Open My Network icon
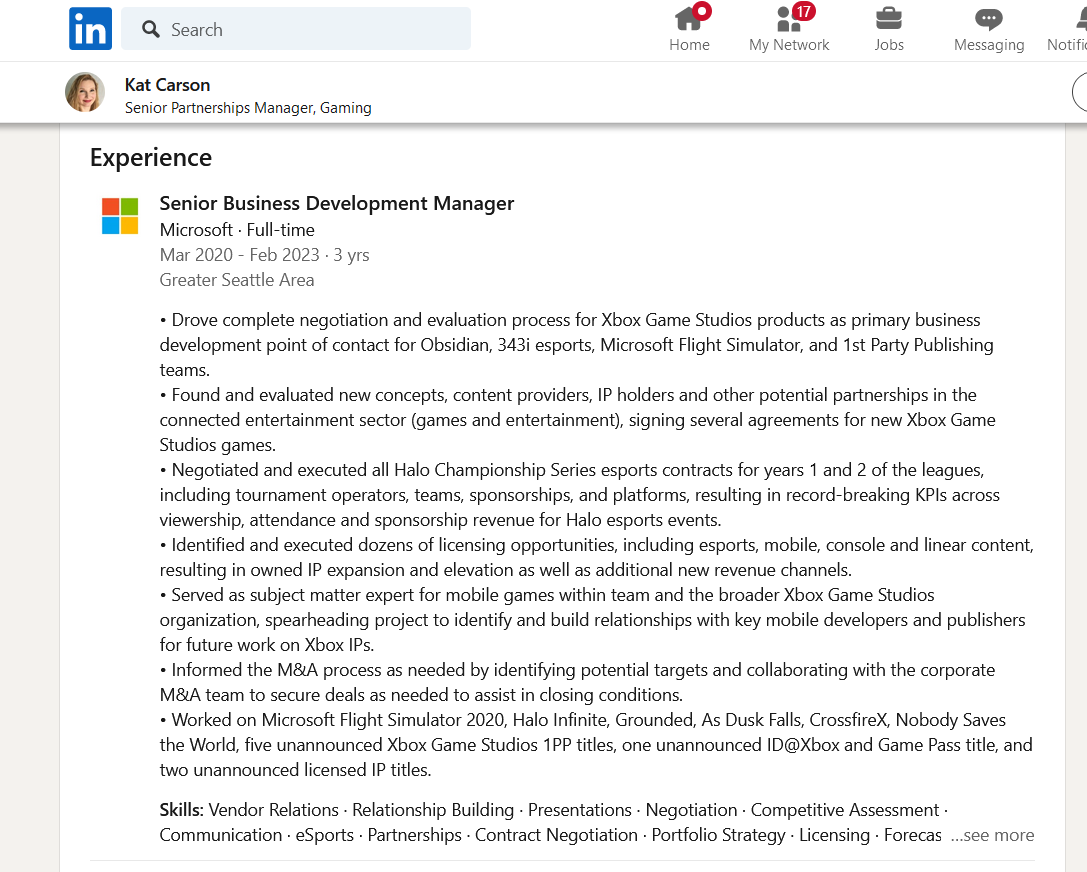1087x872 pixels. (x=789, y=19)
